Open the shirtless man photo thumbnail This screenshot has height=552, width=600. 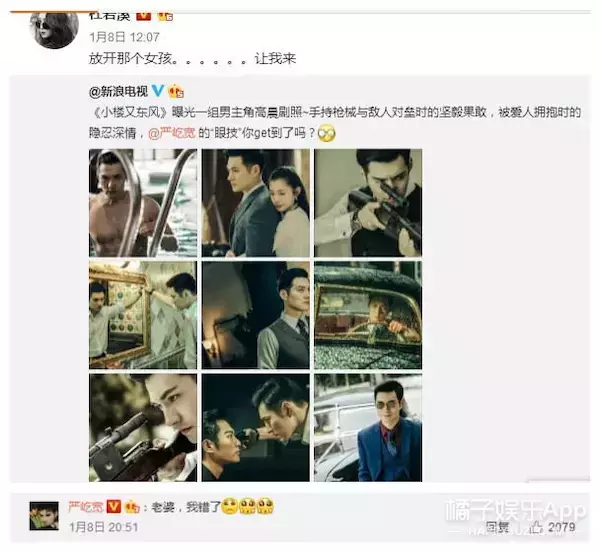(143, 203)
